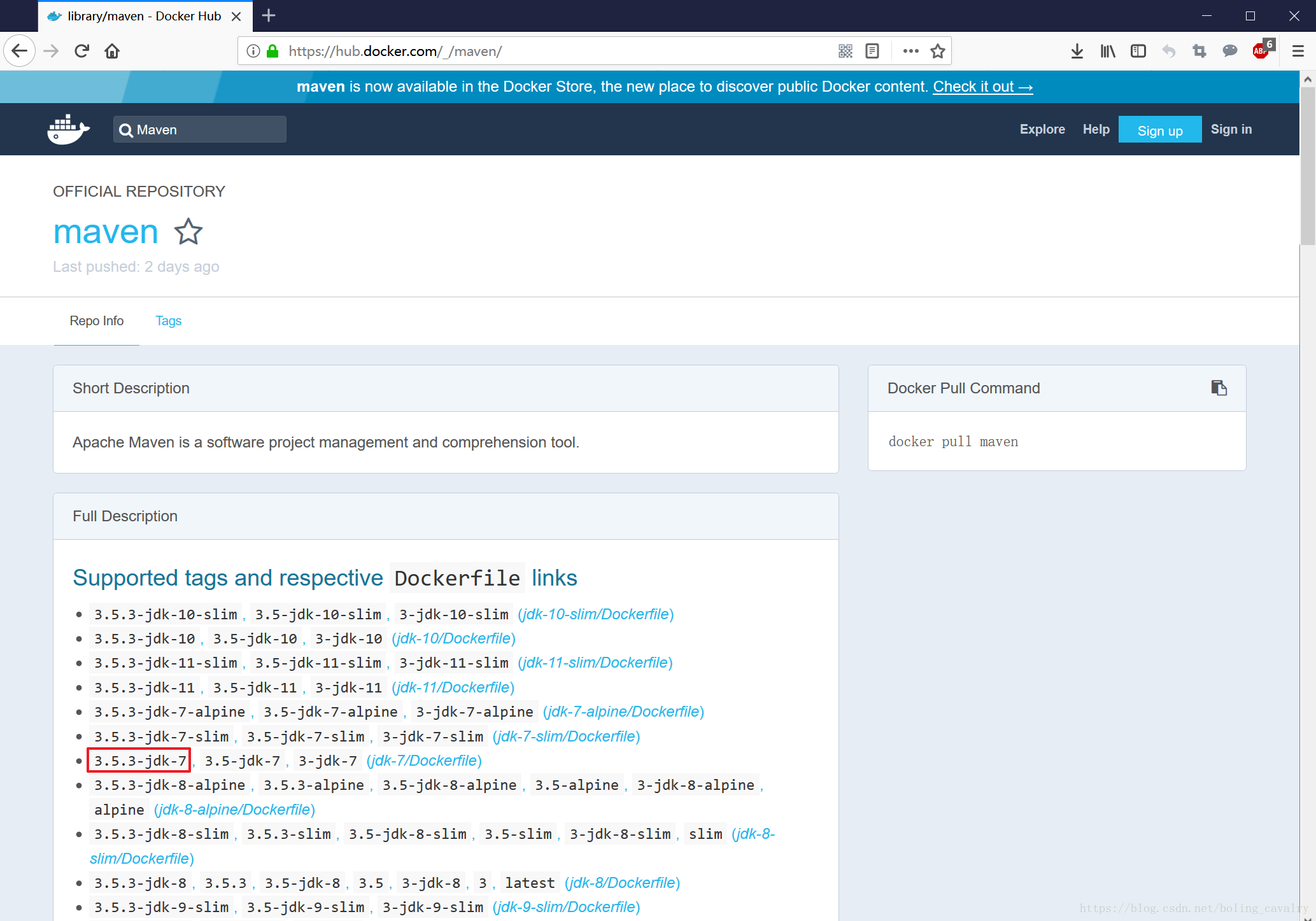Viewport: 1316px width, 921px height.
Task: Click the 3.5.3-jdk-10-slim tag text
Action: coord(166,614)
